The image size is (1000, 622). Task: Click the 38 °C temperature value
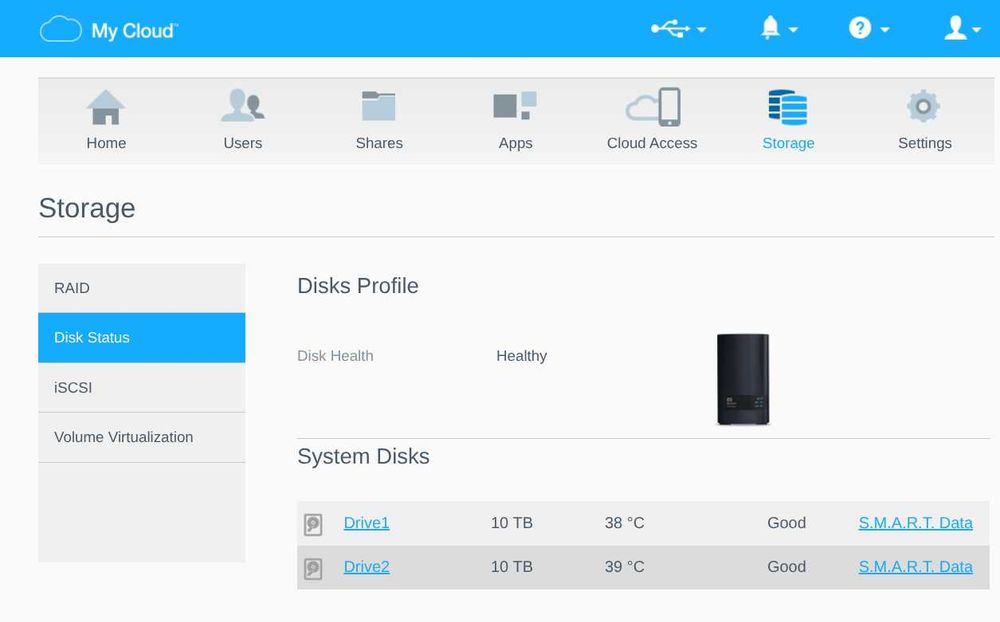point(624,522)
